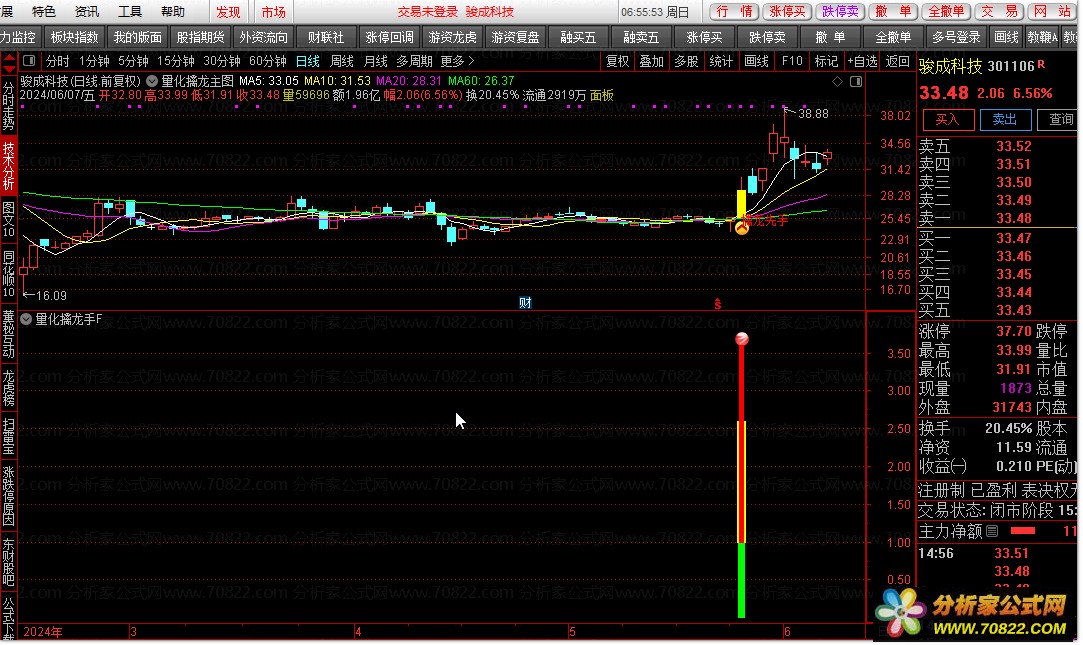The height and width of the screenshot is (645, 1083).
Task: Expand the 量化擒龙手F indicator dropdown arrow
Action: [x=26, y=319]
